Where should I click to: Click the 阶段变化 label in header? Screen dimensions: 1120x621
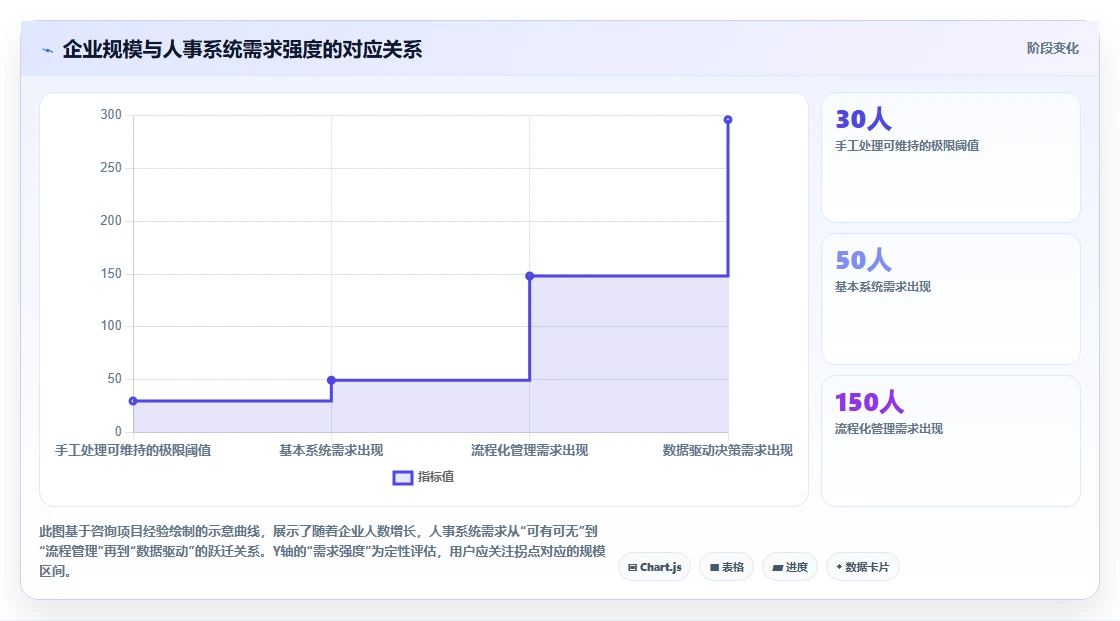1052,48
